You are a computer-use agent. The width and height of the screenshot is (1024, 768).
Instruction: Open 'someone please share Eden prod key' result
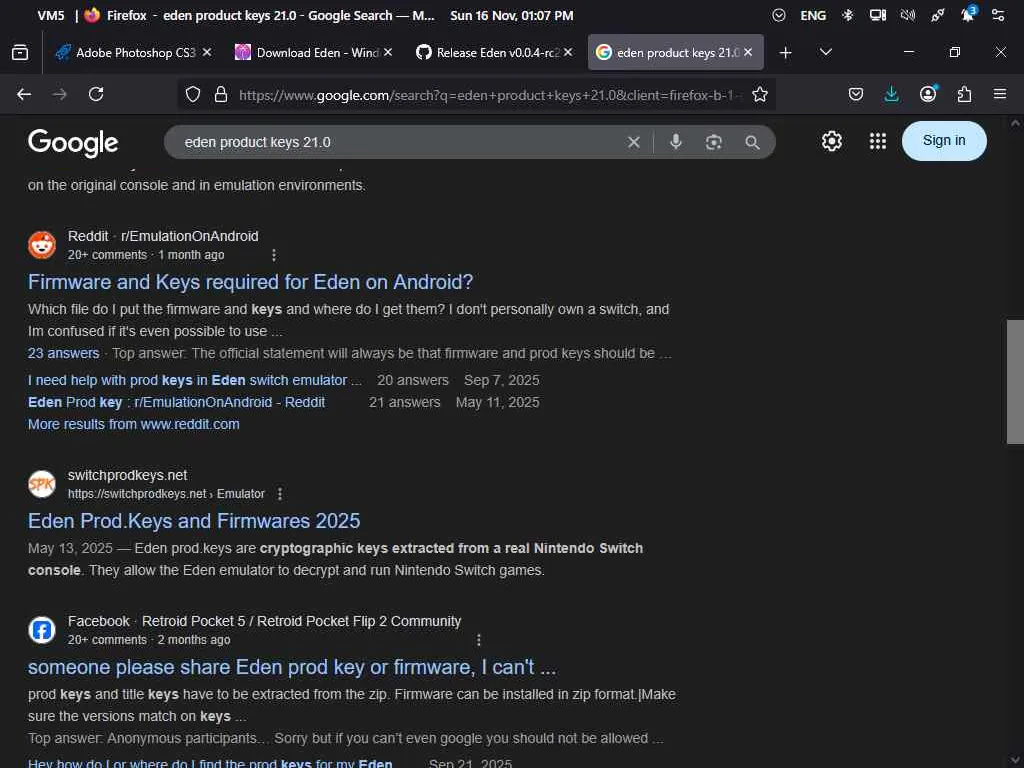pyautogui.click(x=292, y=667)
